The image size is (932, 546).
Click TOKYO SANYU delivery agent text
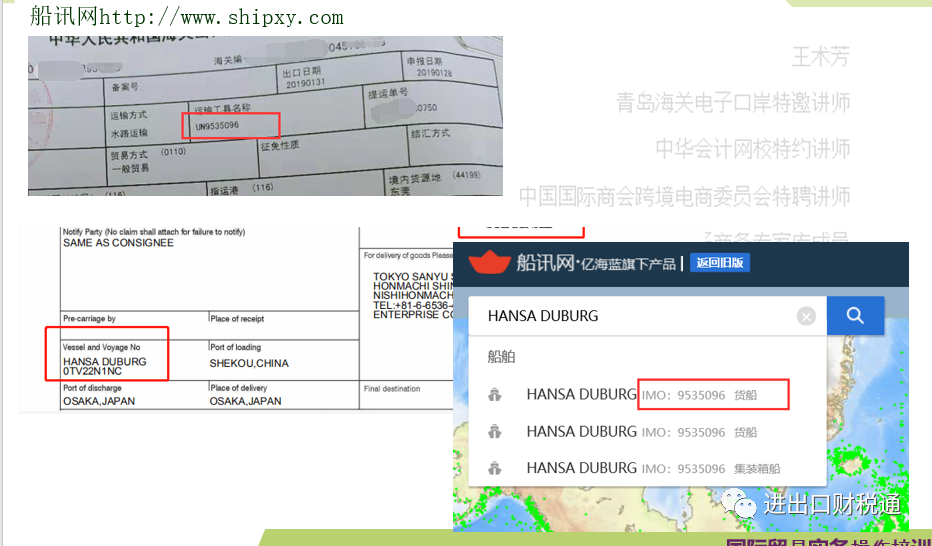pos(411,277)
